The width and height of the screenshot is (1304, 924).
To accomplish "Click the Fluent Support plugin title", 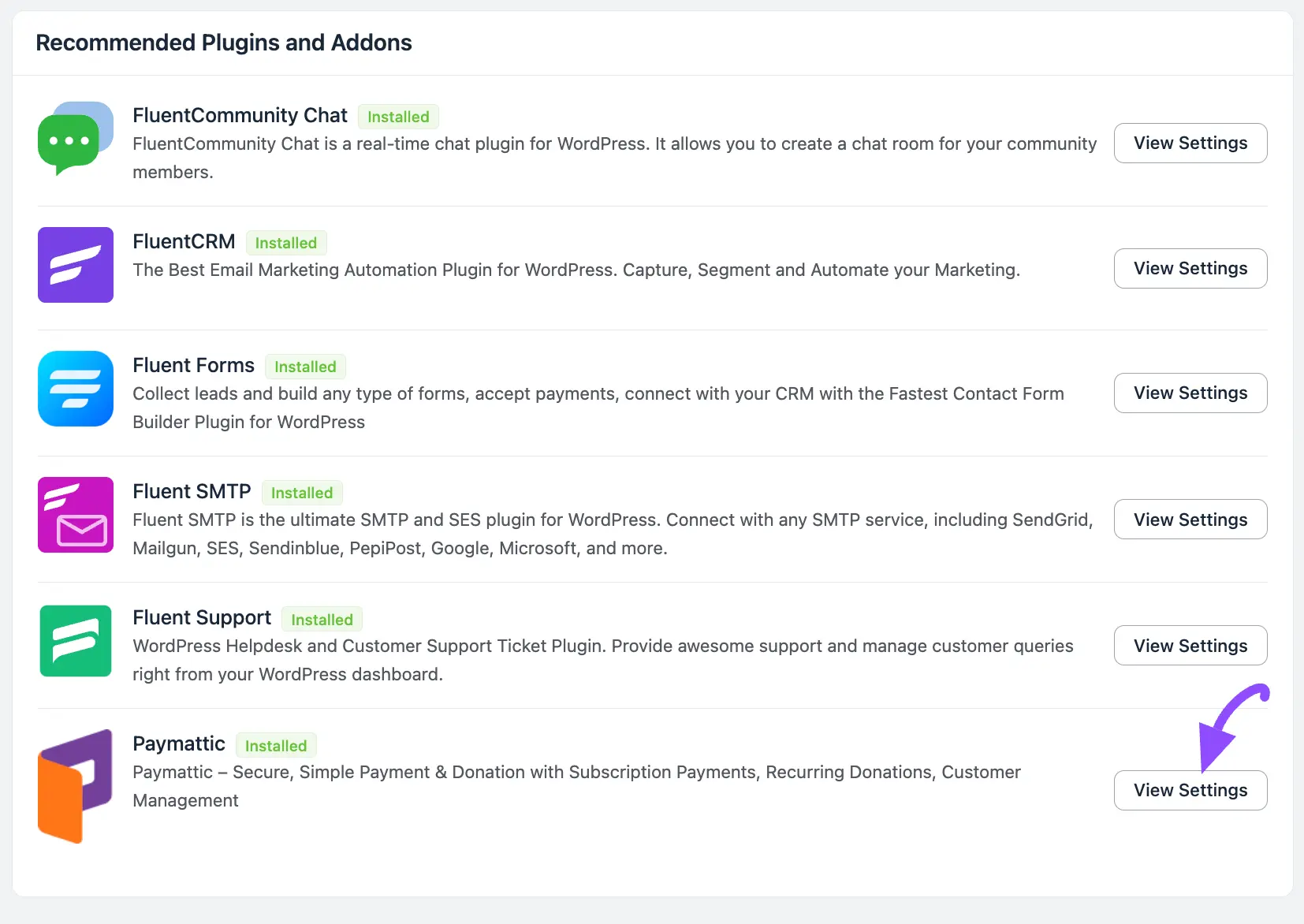I will click(x=202, y=617).
